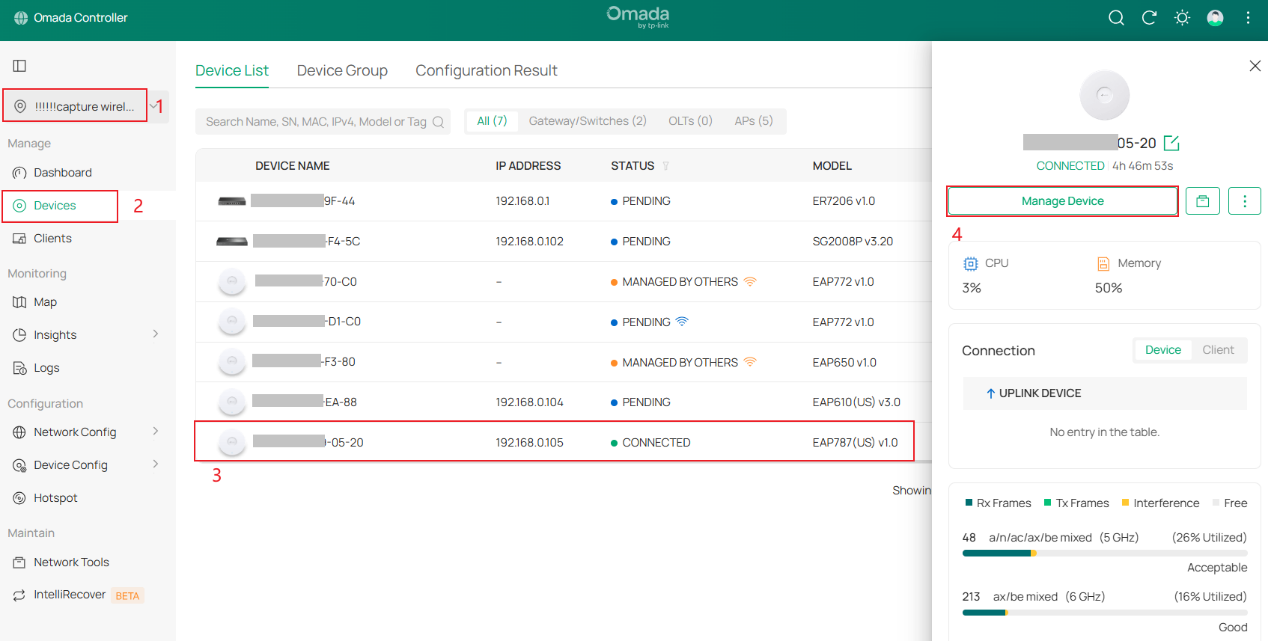Click the Manage Device button

[1062, 201]
